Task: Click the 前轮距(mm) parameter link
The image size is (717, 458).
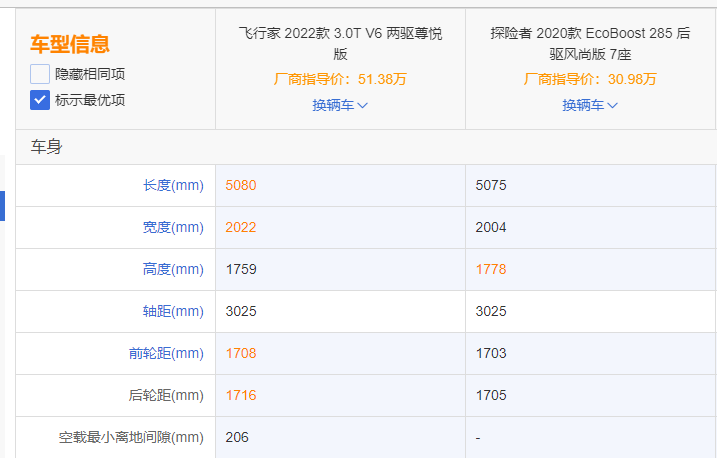Action: (x=166, y=353)
